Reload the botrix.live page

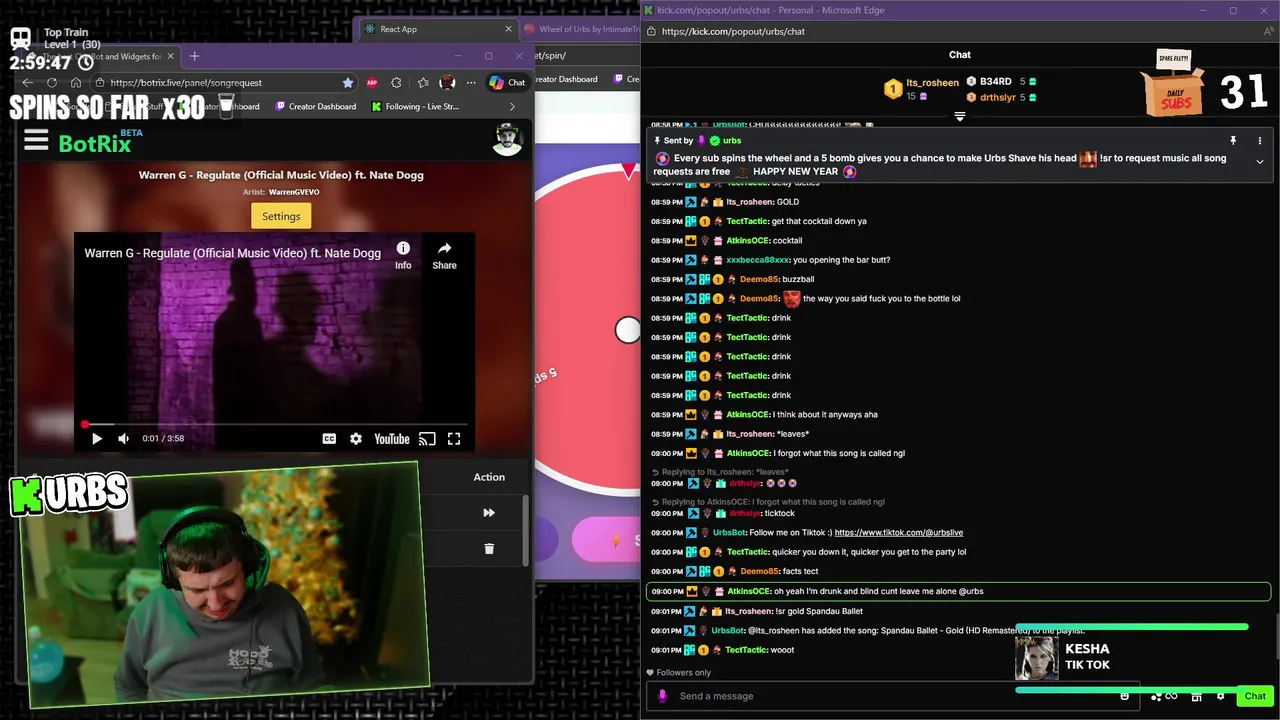coord(52,83)
